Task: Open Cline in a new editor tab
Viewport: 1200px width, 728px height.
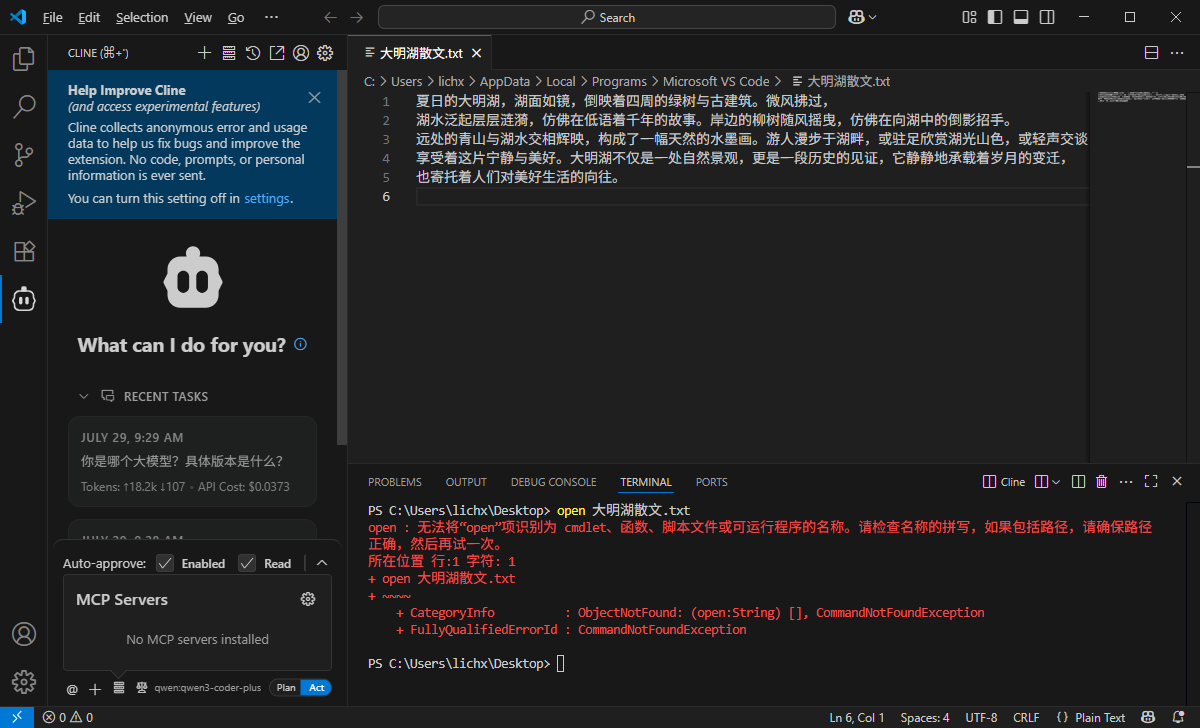Action: click(x=277, y=53)
